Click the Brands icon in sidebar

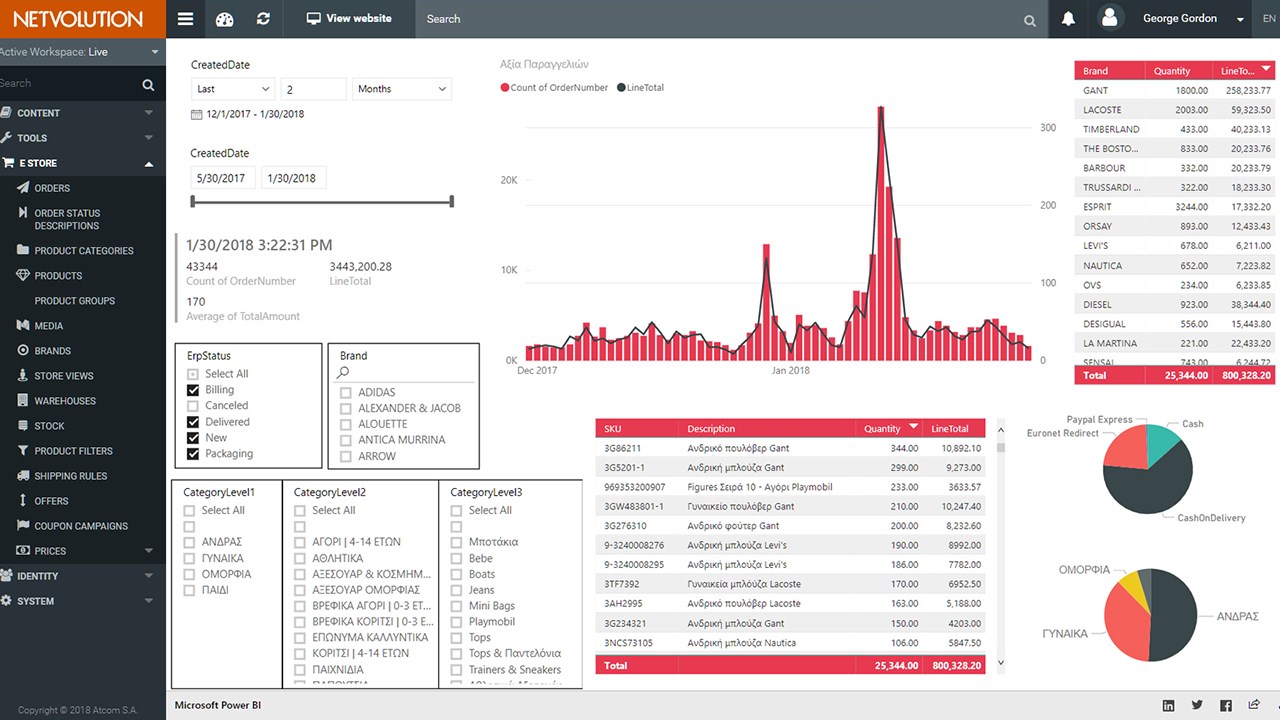point(24,350)
